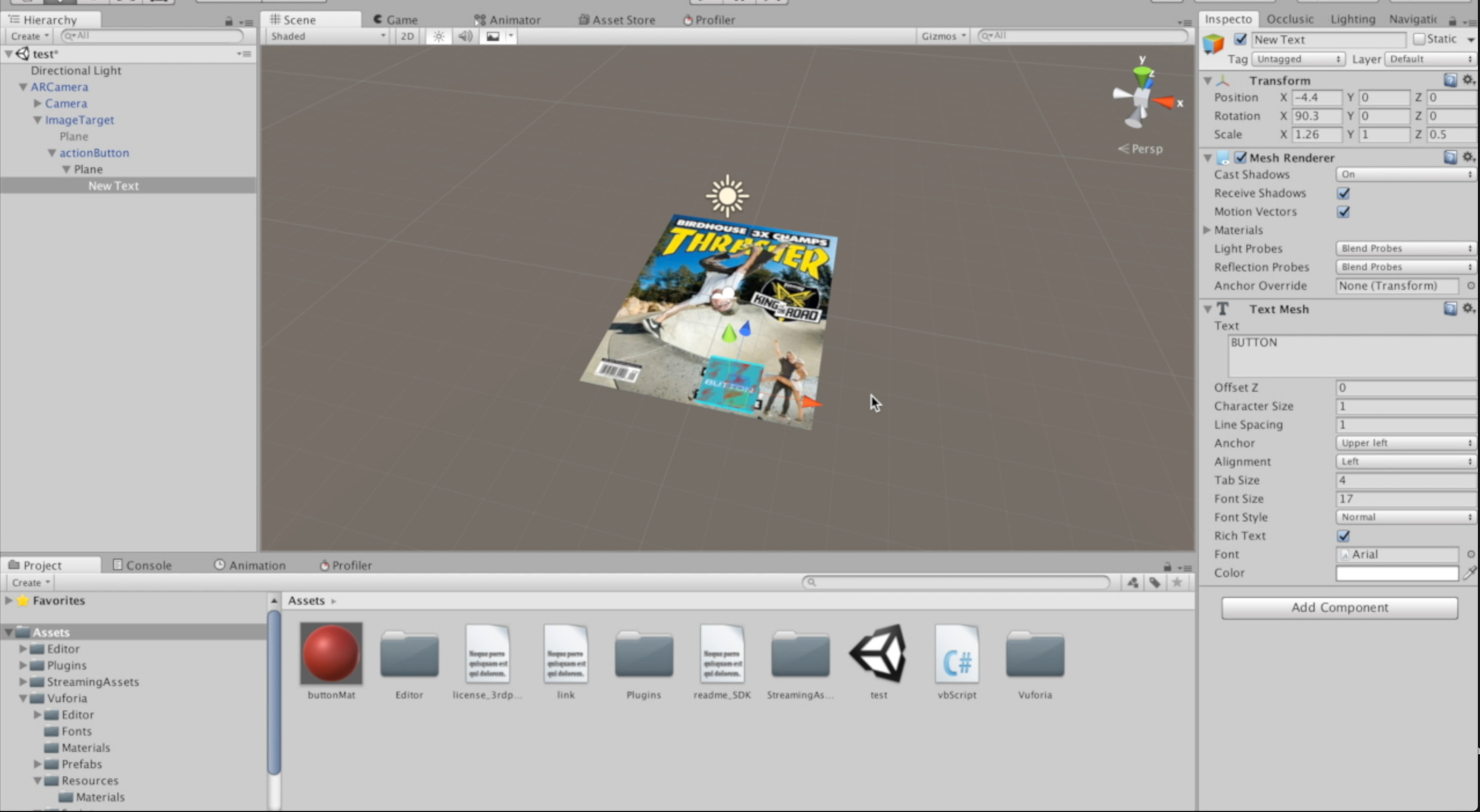Image resolution: width=1480 pixels, height=812 pixels.
Task: Open the Cast Shadows dropdown
Action: pyautogui.click(x=1405, y=174)
